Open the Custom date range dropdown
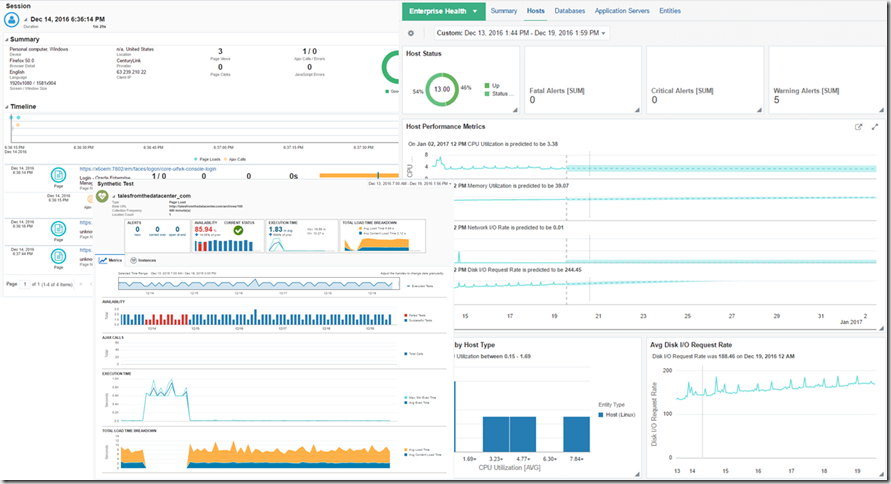Screen dimensions: 891x484 (x=521, y=33)
